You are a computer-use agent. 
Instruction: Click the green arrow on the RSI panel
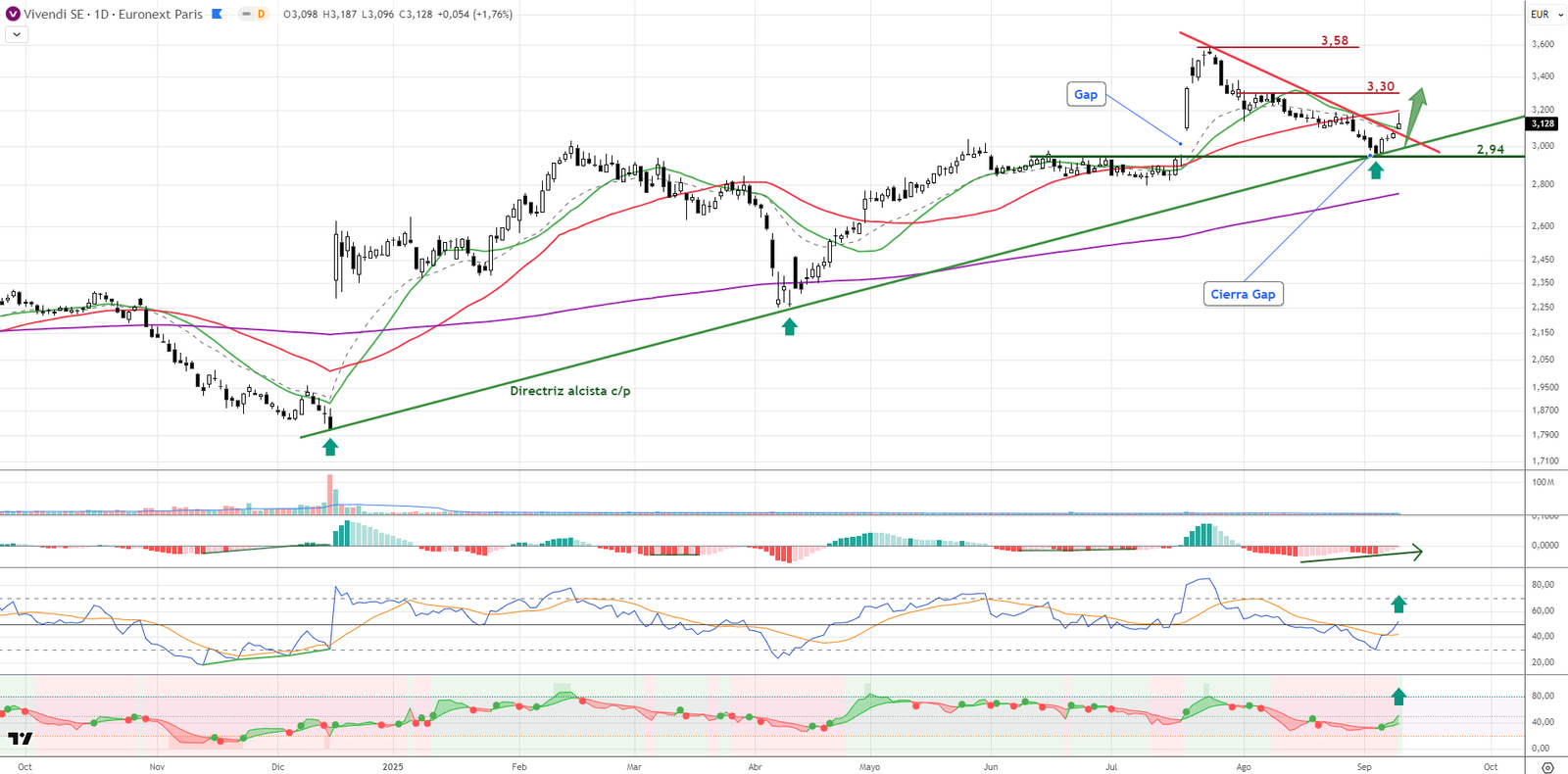tap(1398, 604)
